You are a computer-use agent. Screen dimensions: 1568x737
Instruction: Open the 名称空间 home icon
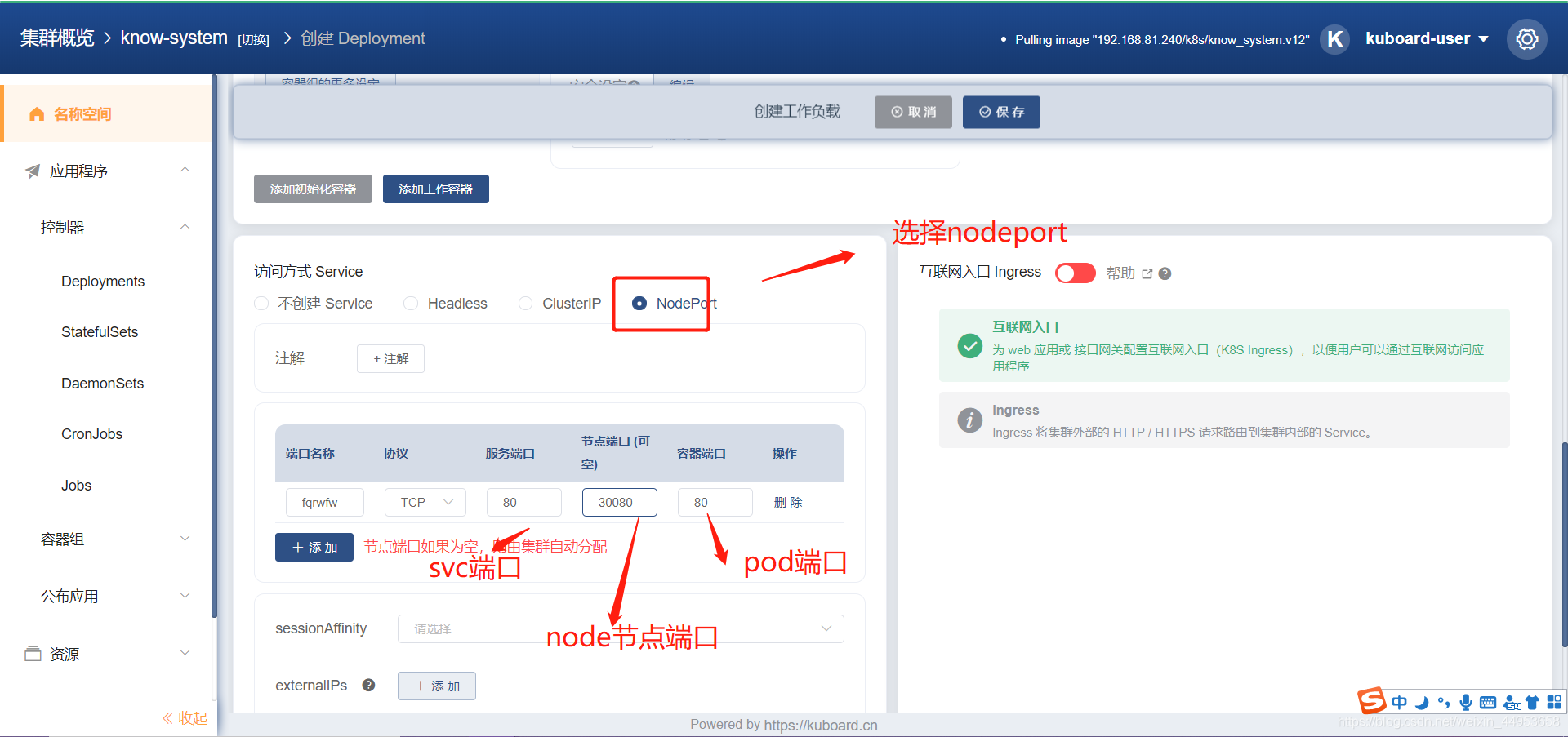tap(37, 113)
